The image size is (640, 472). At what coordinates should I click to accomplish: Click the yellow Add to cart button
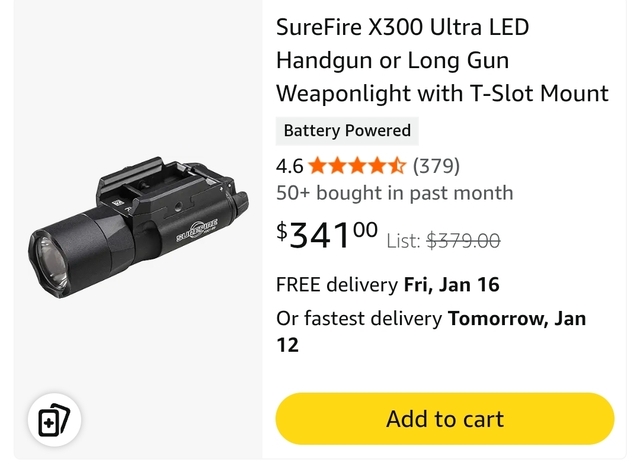[444, 419]
